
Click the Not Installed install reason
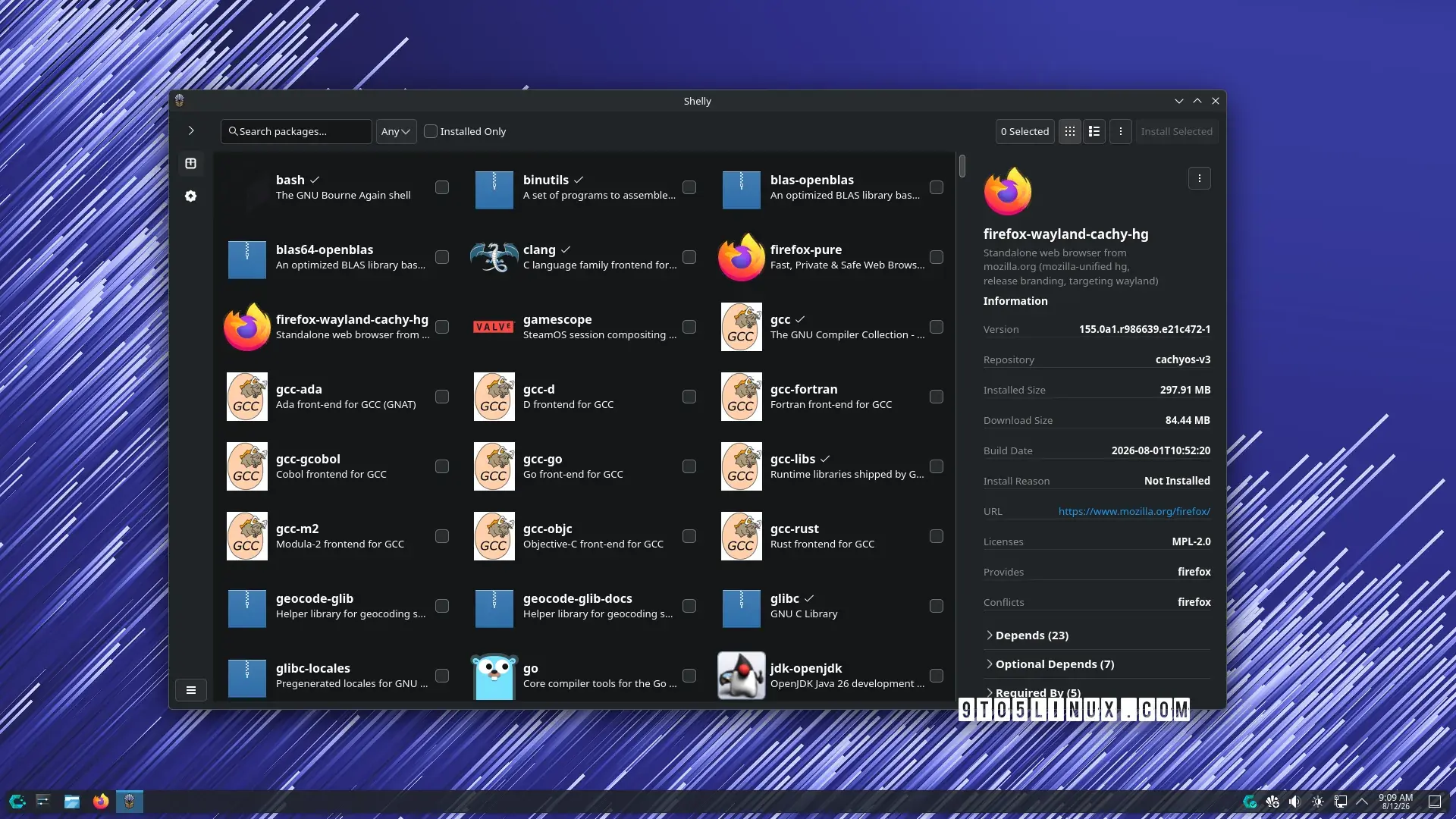point(1177,481)
